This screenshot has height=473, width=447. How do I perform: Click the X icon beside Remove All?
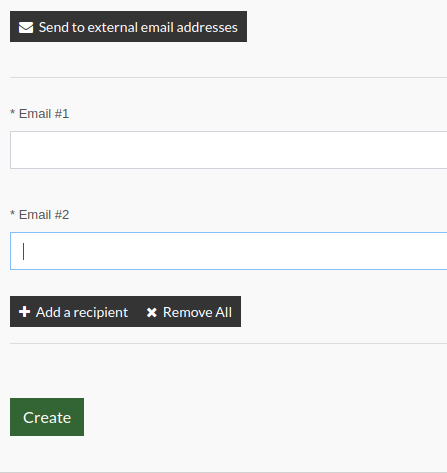click(x=152, y=312)
